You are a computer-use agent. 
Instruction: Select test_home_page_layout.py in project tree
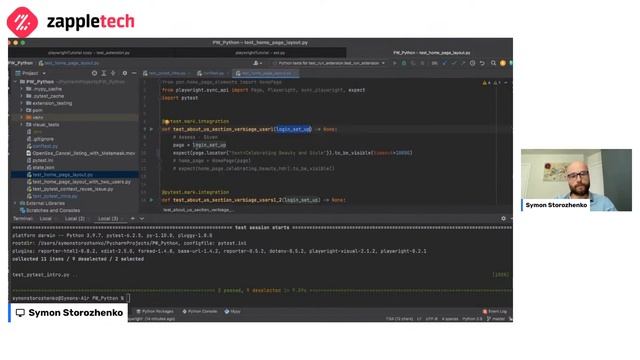[60, 175]
